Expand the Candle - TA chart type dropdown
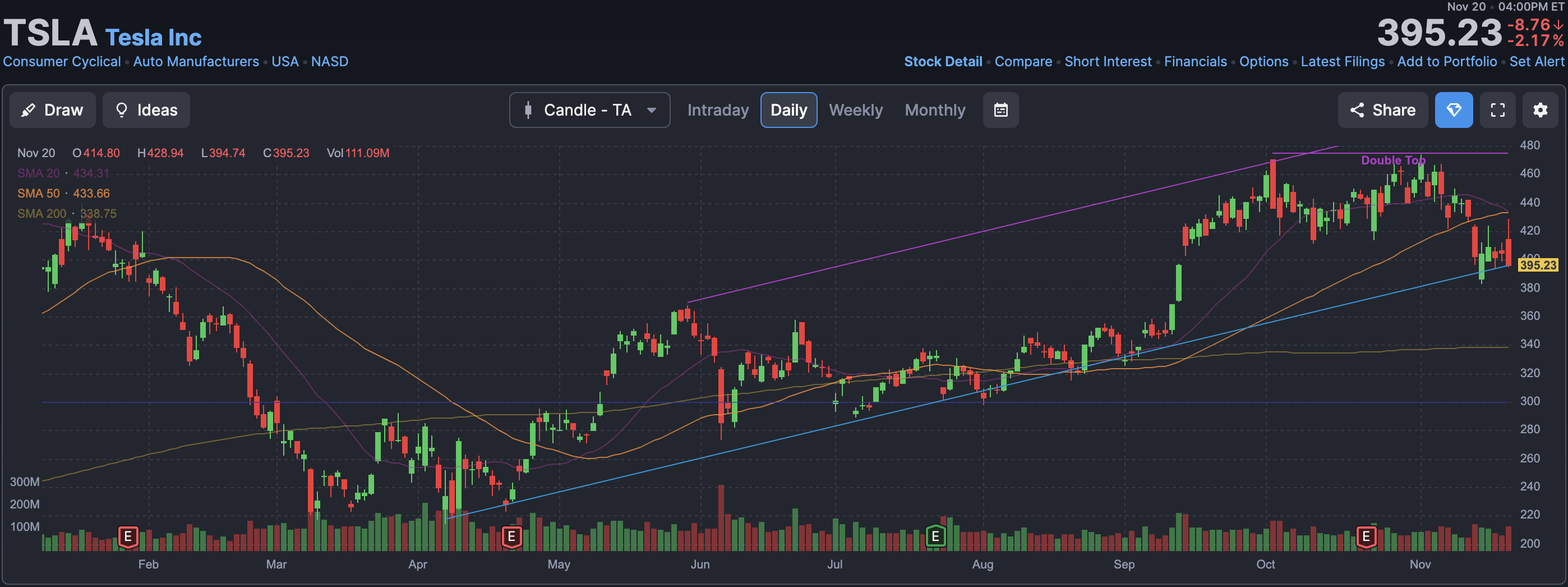This screenshot has width=1568, height=587. (589, 110)
